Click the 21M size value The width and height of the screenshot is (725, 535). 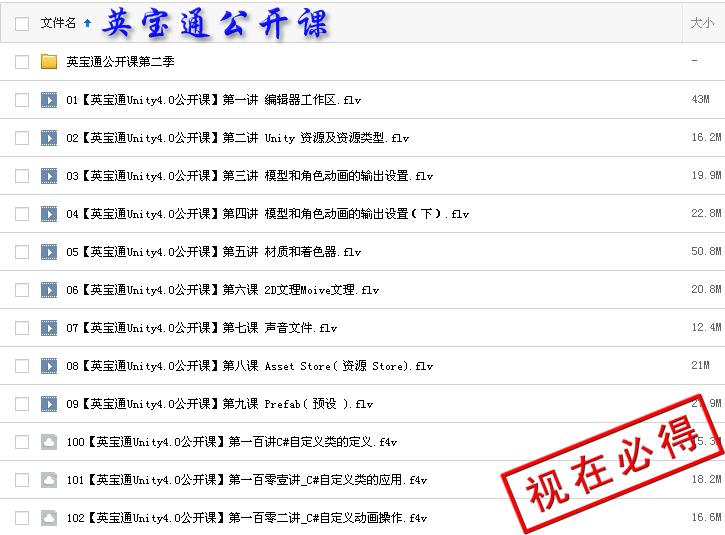700,365
